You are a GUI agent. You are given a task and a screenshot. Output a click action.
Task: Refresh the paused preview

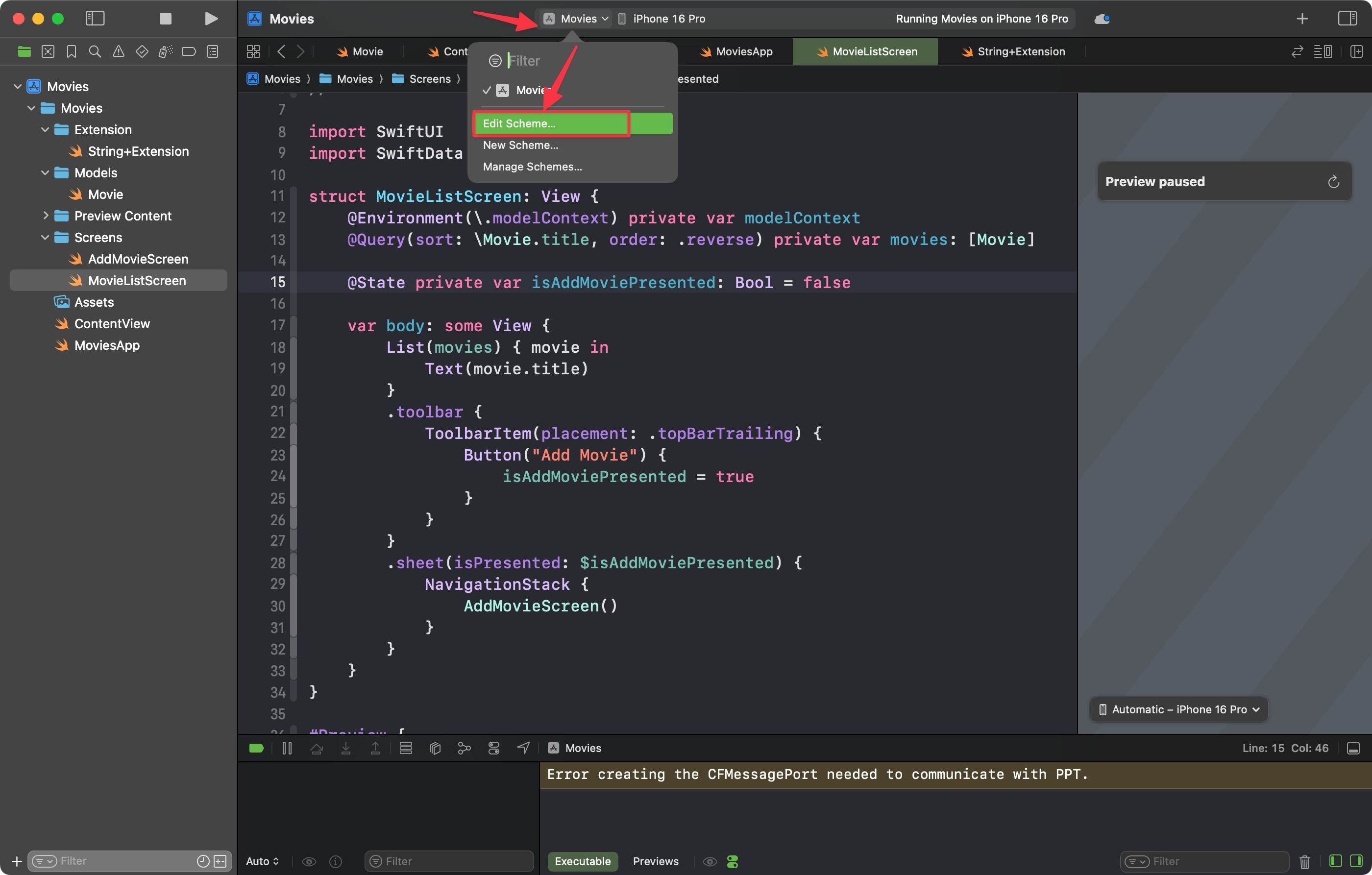(x=1333, y=182)
